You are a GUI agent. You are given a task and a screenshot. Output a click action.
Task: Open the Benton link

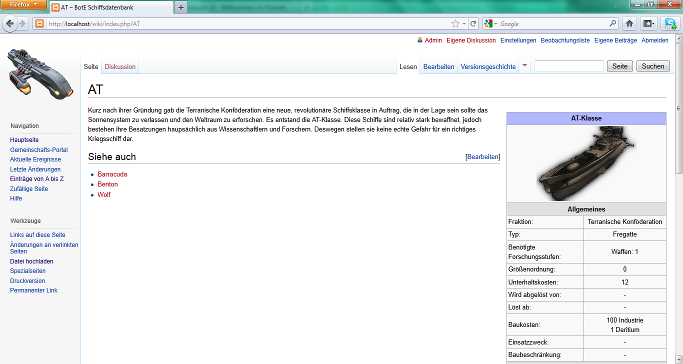click(x=108, y=184)
